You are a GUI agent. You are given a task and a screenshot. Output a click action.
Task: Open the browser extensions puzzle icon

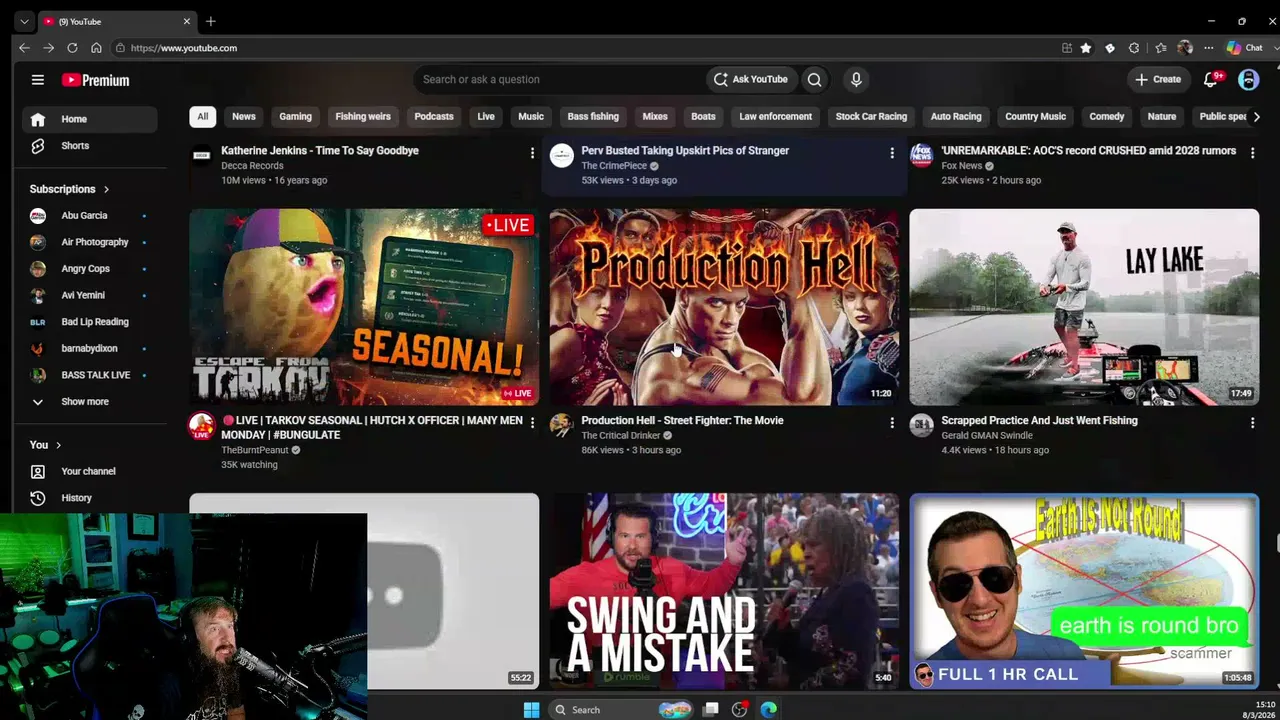point(1134,48)
